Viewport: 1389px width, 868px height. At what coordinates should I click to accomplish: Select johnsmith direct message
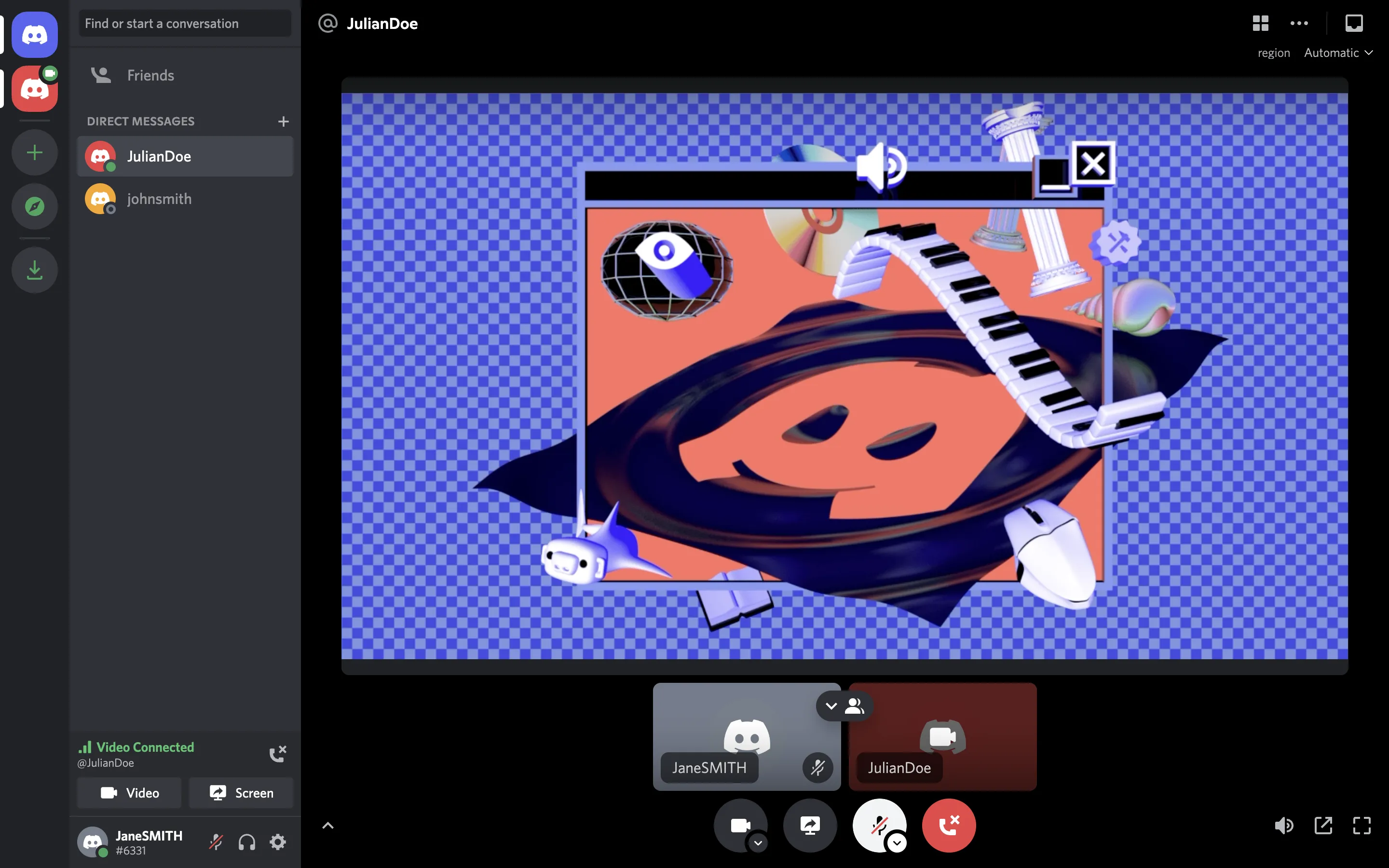[x=159, y=199]
